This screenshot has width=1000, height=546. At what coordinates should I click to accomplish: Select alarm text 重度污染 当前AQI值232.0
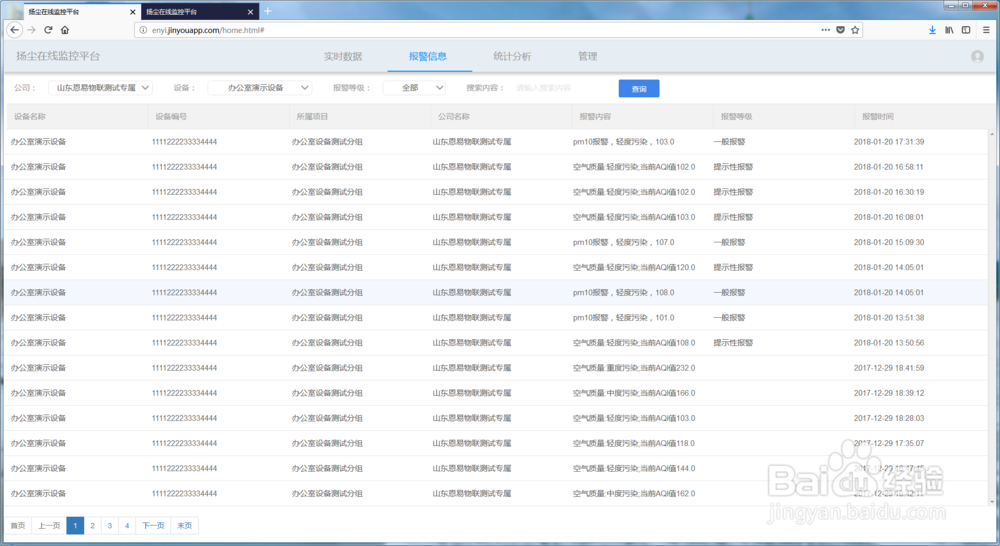pyautogui.click(x=634, y=368)
